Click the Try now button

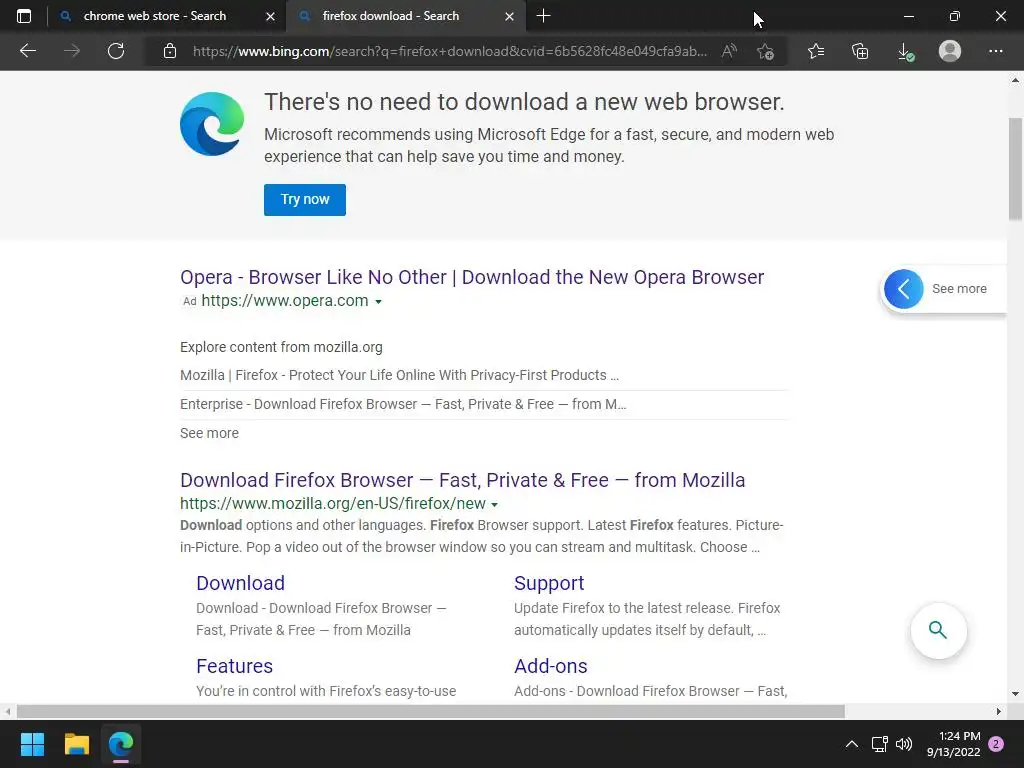305,199
